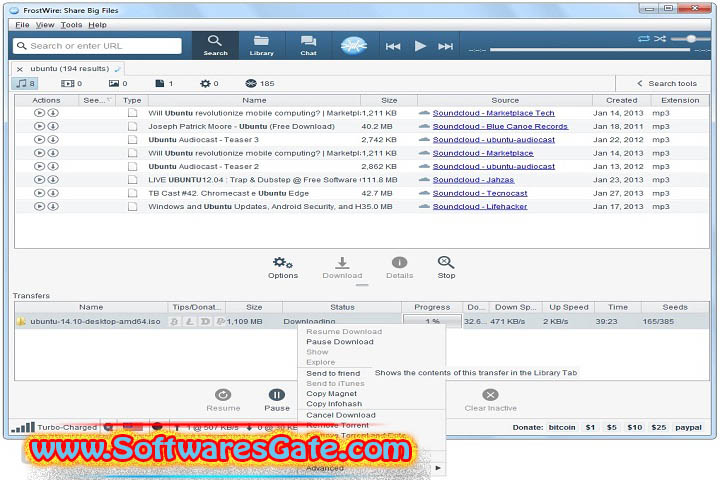Image resolution: width=720 pixels, height=480 pixels.
Task: Choose Send to friend menu entry
Action: (x=333, y=373)
